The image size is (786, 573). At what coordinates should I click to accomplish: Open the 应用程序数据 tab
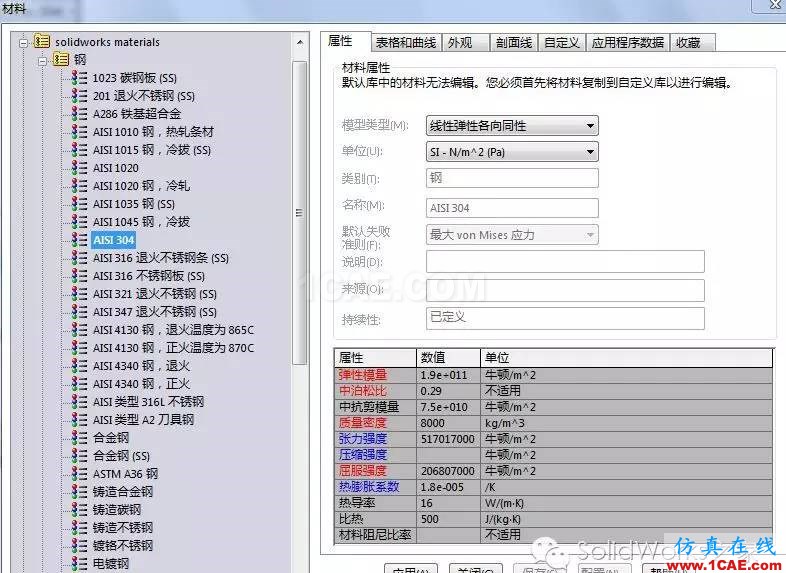pos(628,43)
